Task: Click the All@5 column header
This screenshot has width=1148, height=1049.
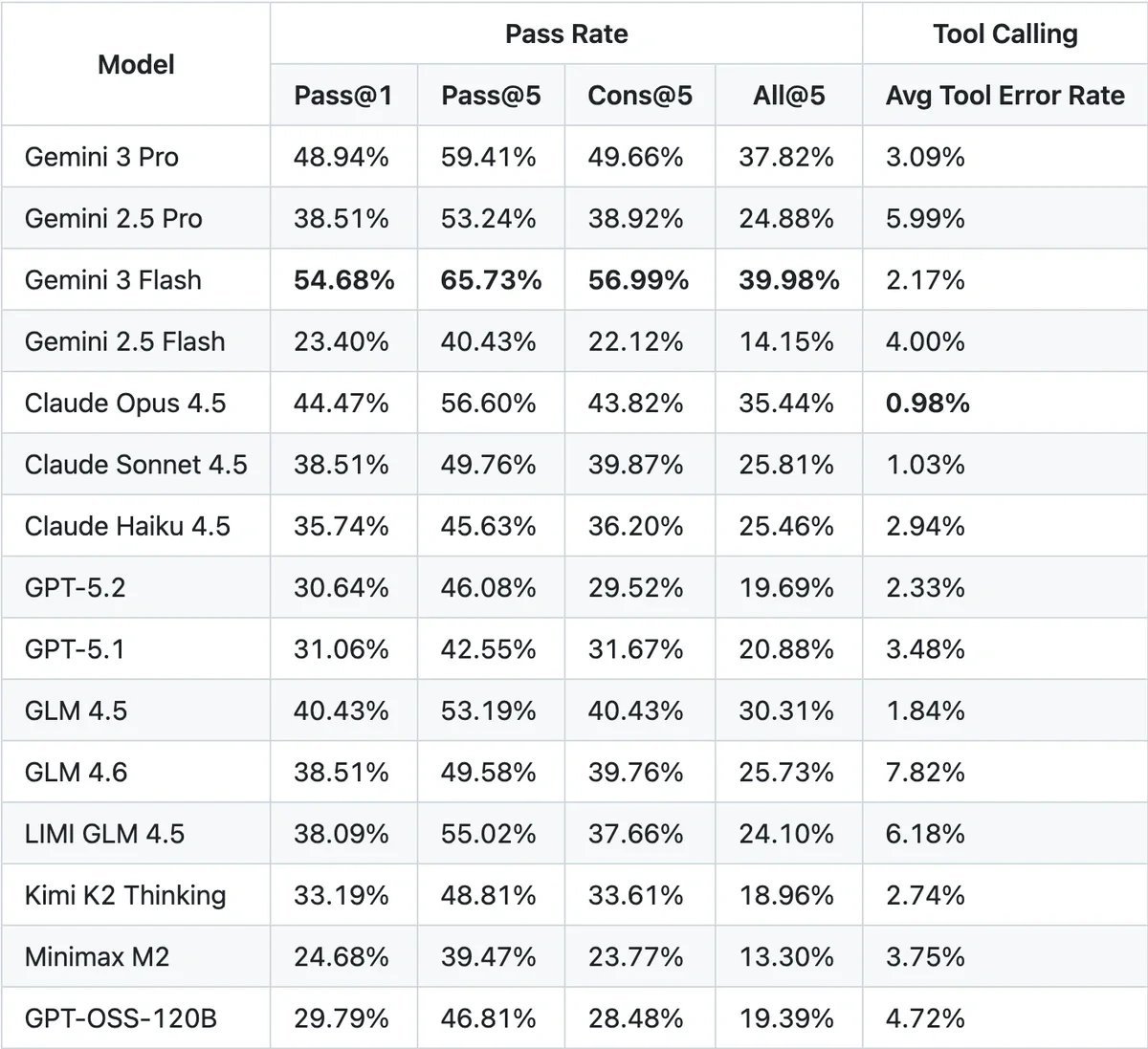Action: (x=788, y=96)
